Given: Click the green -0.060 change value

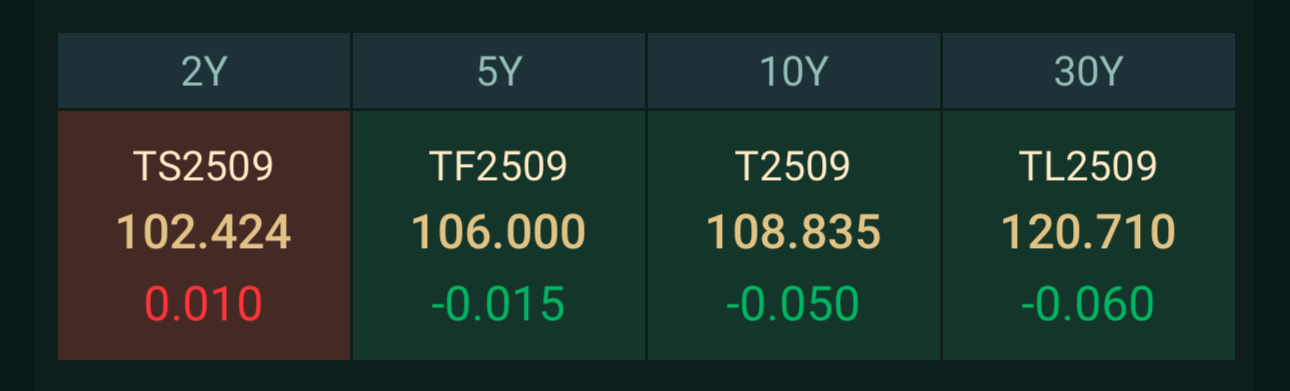Looking at the screenshot, I should tap(1089, 304).
